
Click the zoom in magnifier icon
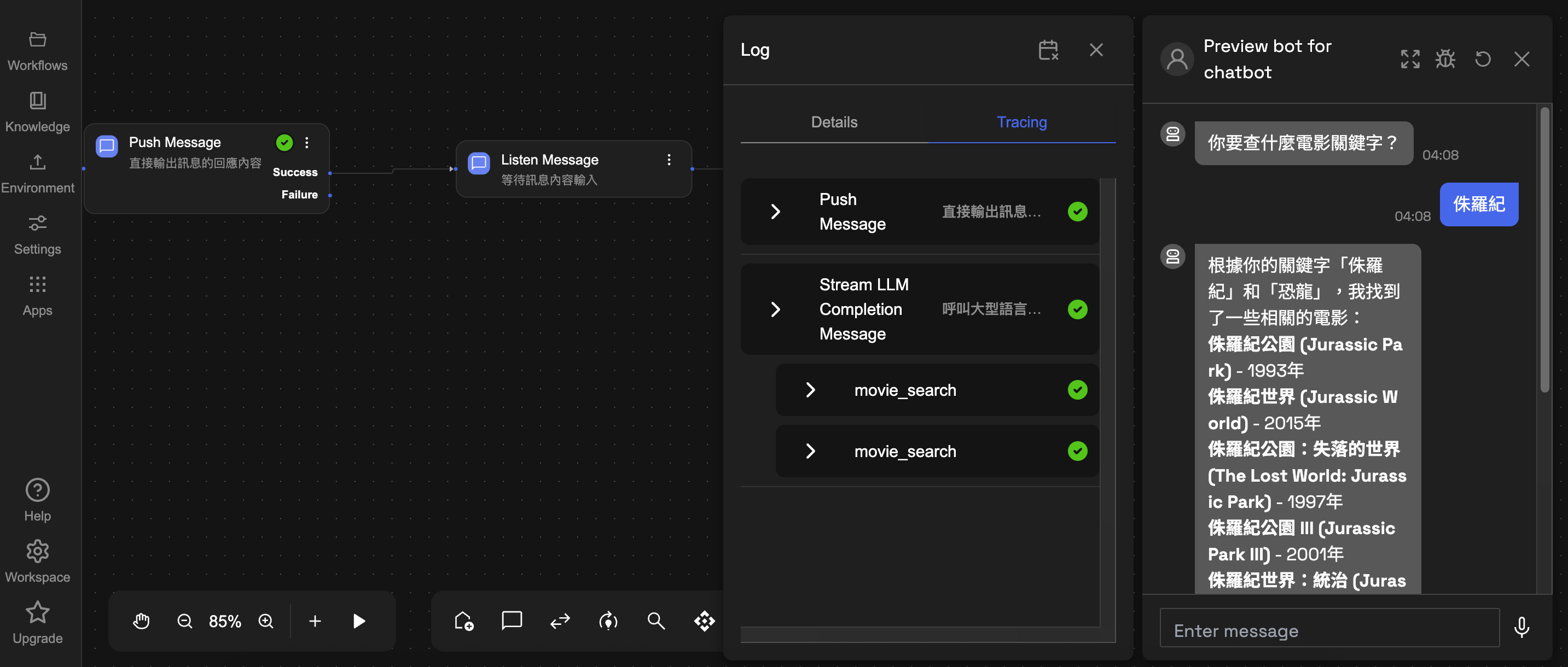(266, 621)
